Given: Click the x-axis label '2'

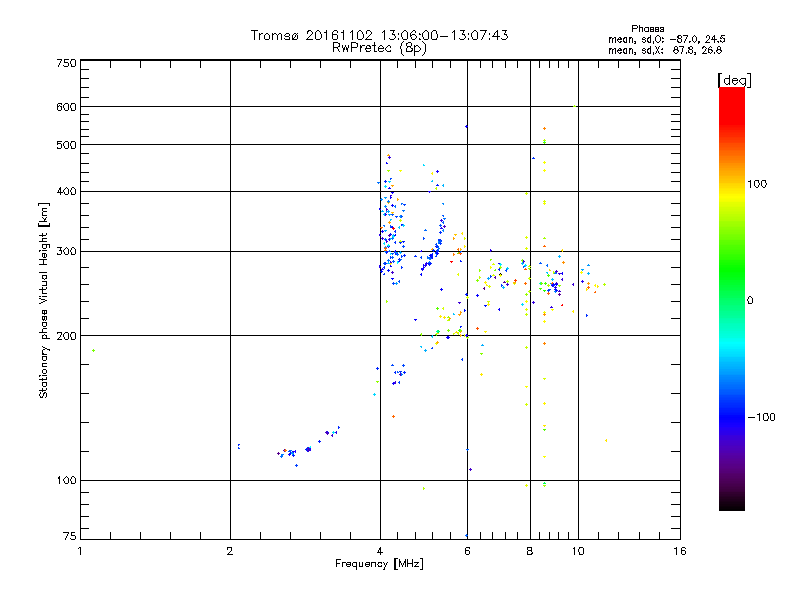Looking at the screenshot, I should (230, 551).
